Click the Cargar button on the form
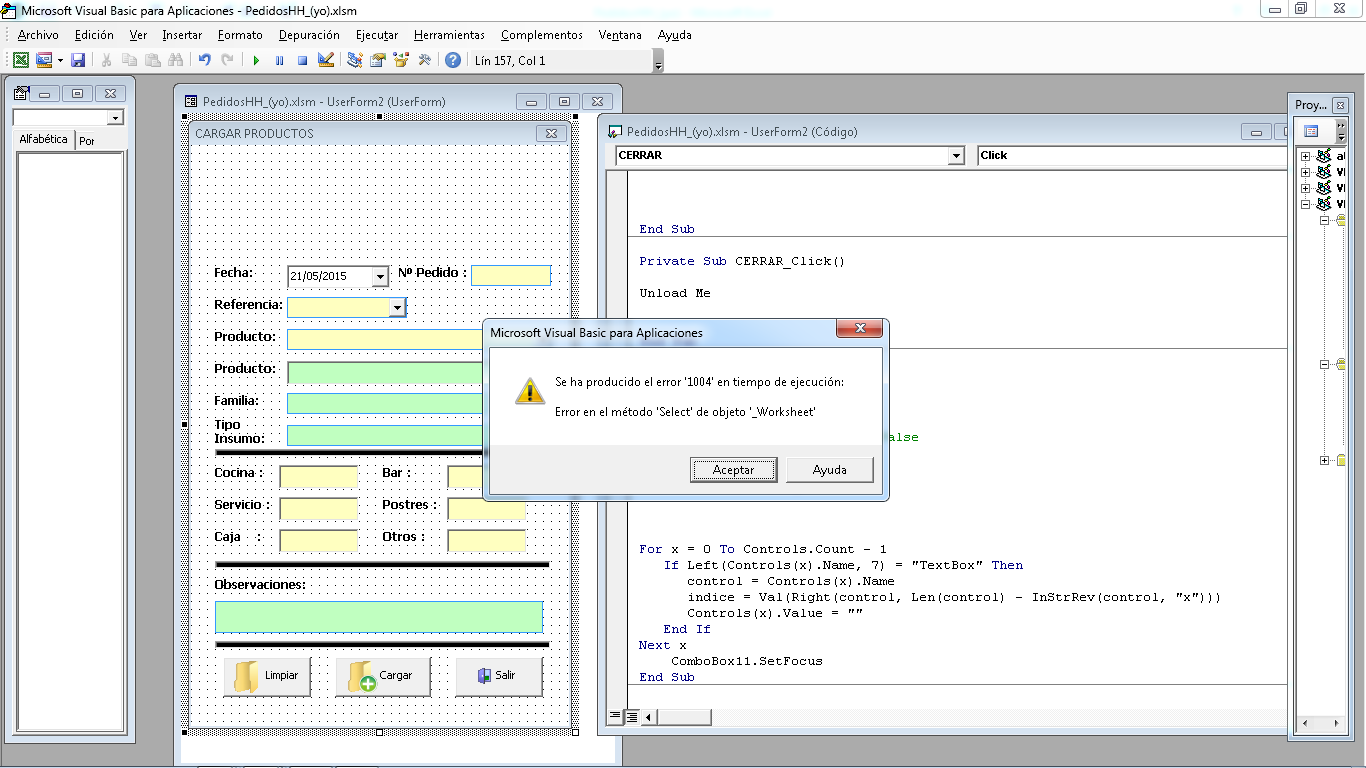This screenshot has height=768, width=1366. coord(383,675)
